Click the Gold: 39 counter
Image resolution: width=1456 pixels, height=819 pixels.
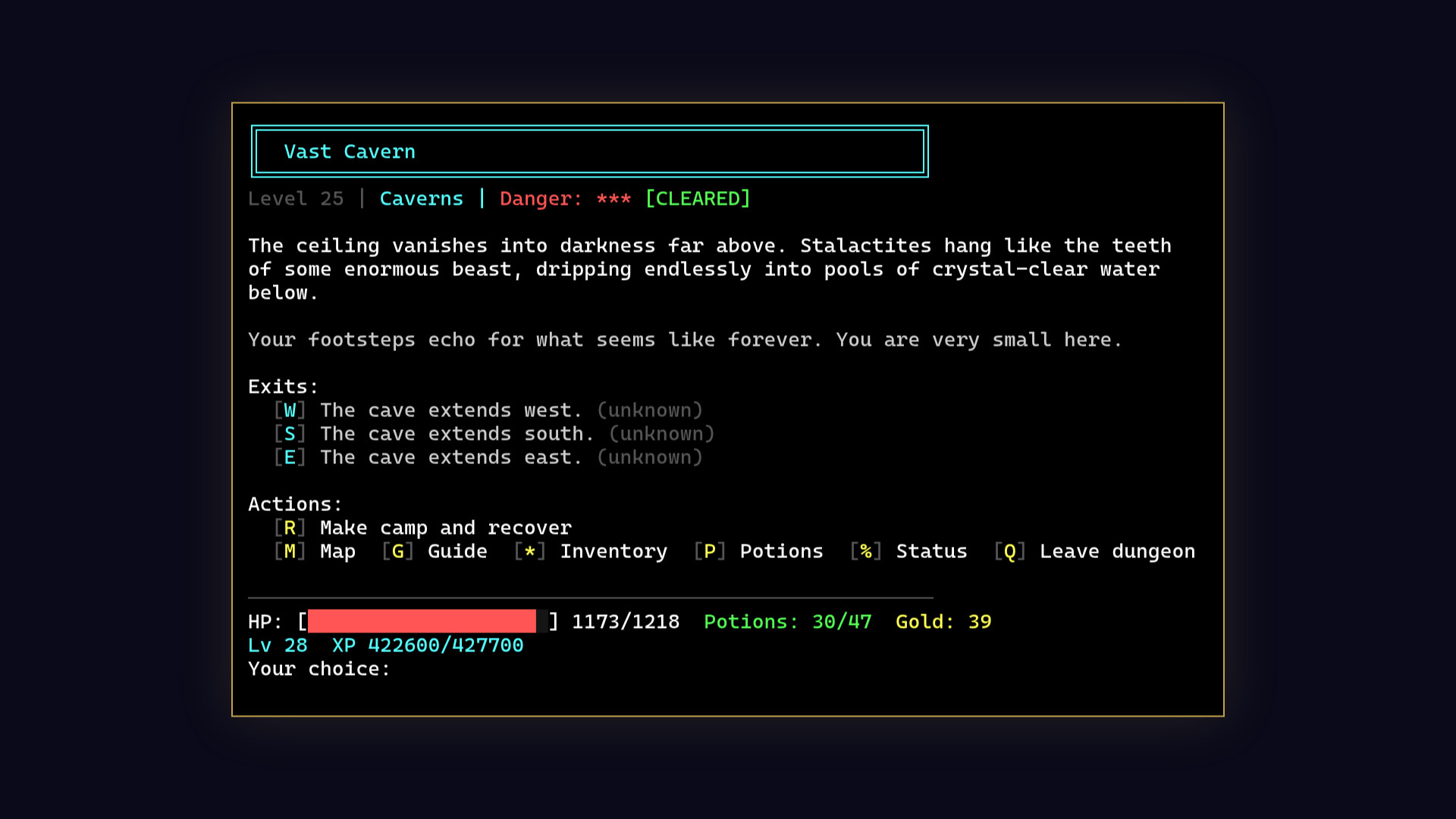pos(943,622)
